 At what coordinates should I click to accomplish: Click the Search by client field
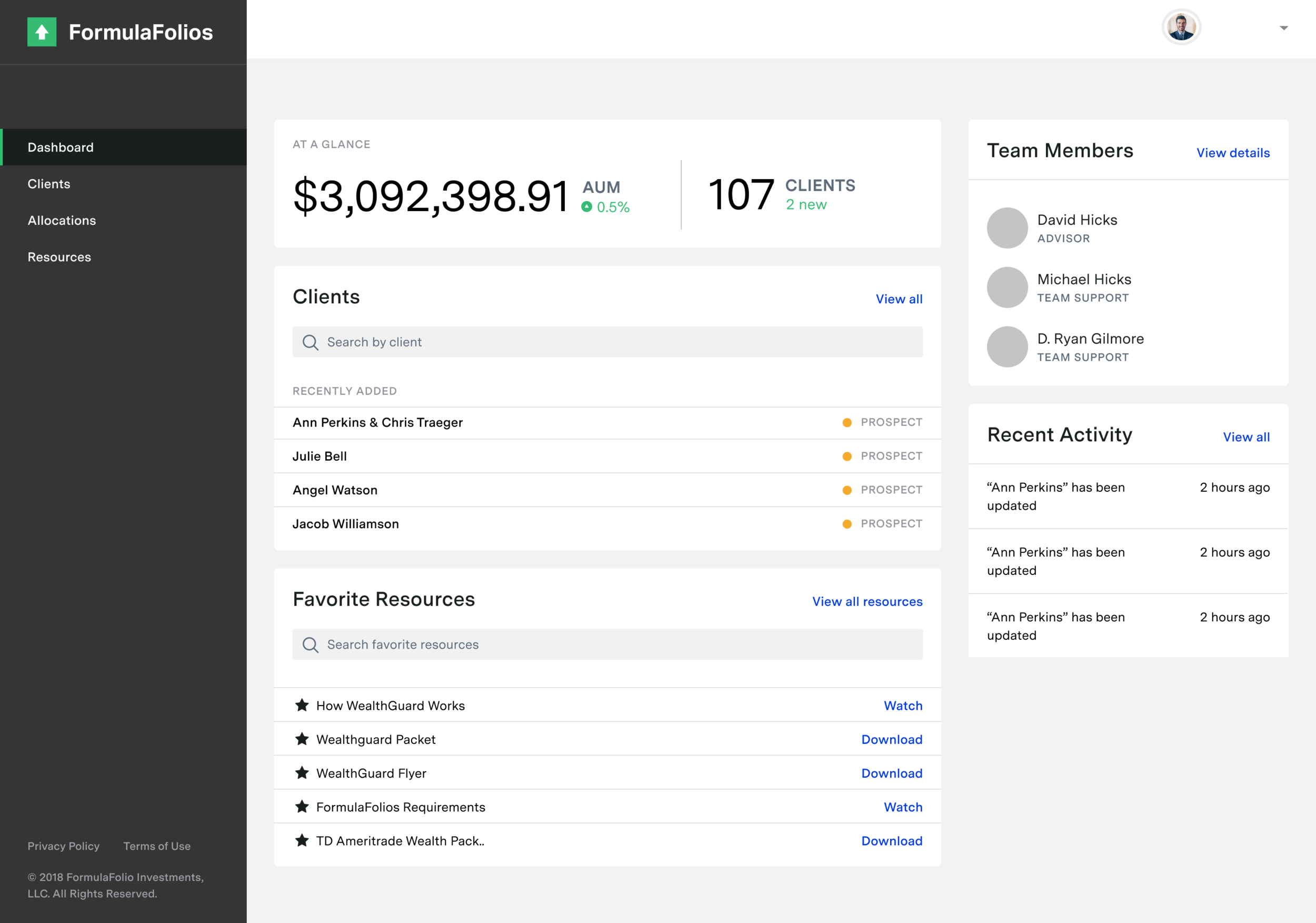607,342
